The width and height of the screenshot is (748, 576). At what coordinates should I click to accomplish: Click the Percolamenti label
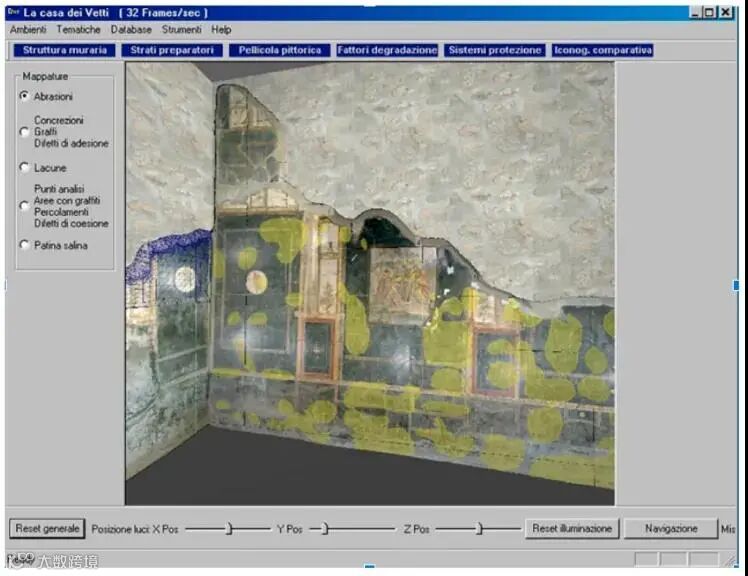point(61,212)
